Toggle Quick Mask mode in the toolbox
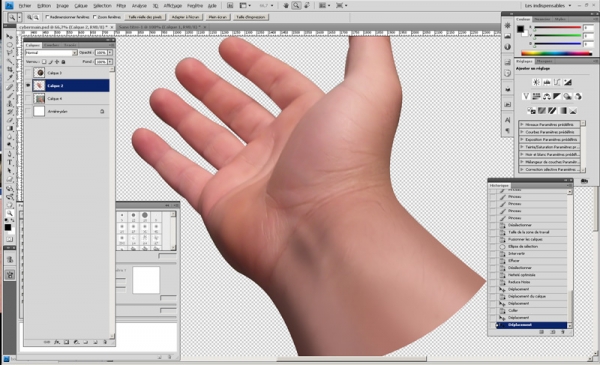Screen dimensions: 600x365 pos(10,240)
